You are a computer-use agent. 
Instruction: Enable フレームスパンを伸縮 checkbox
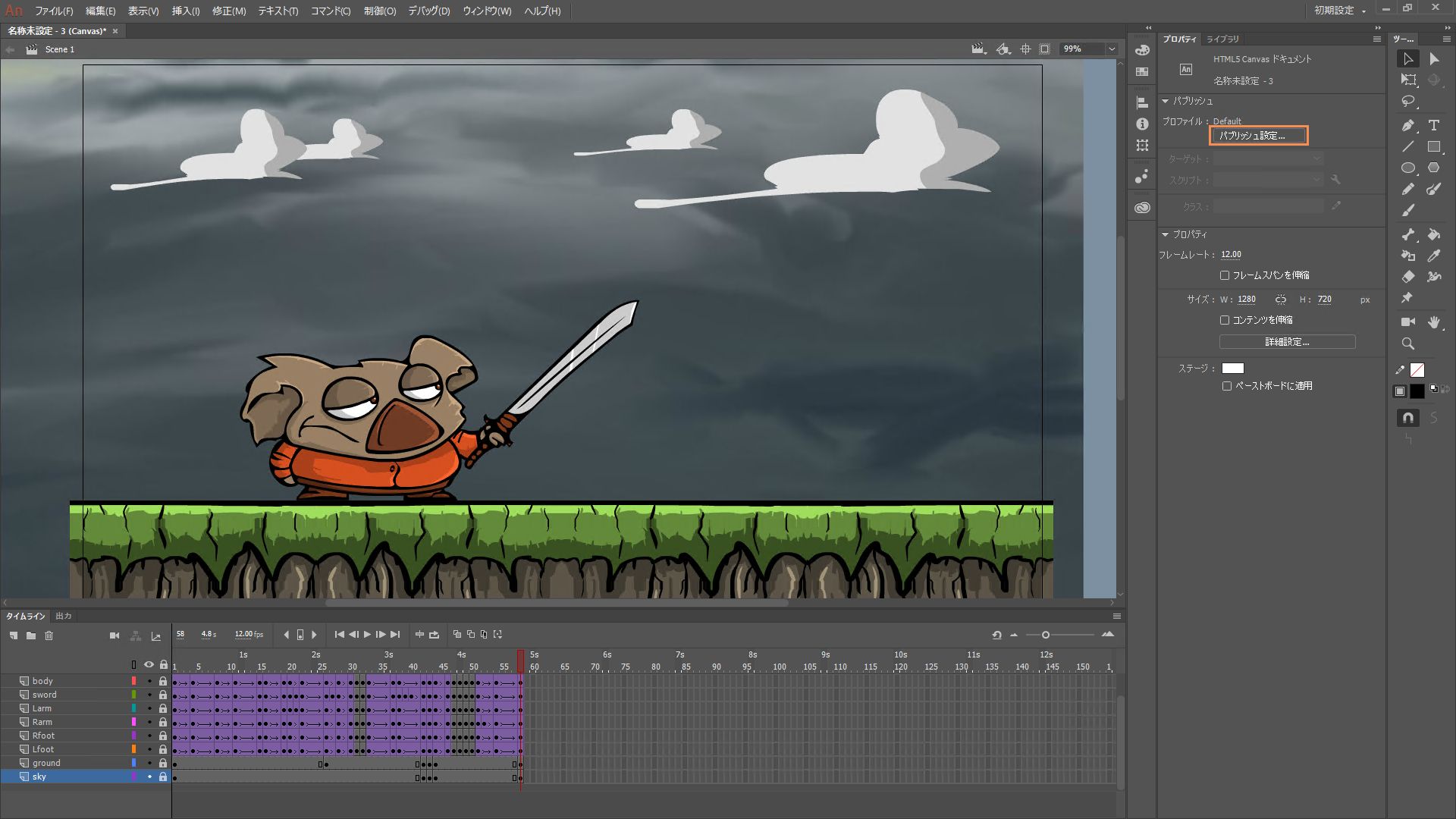[1225, 275]
